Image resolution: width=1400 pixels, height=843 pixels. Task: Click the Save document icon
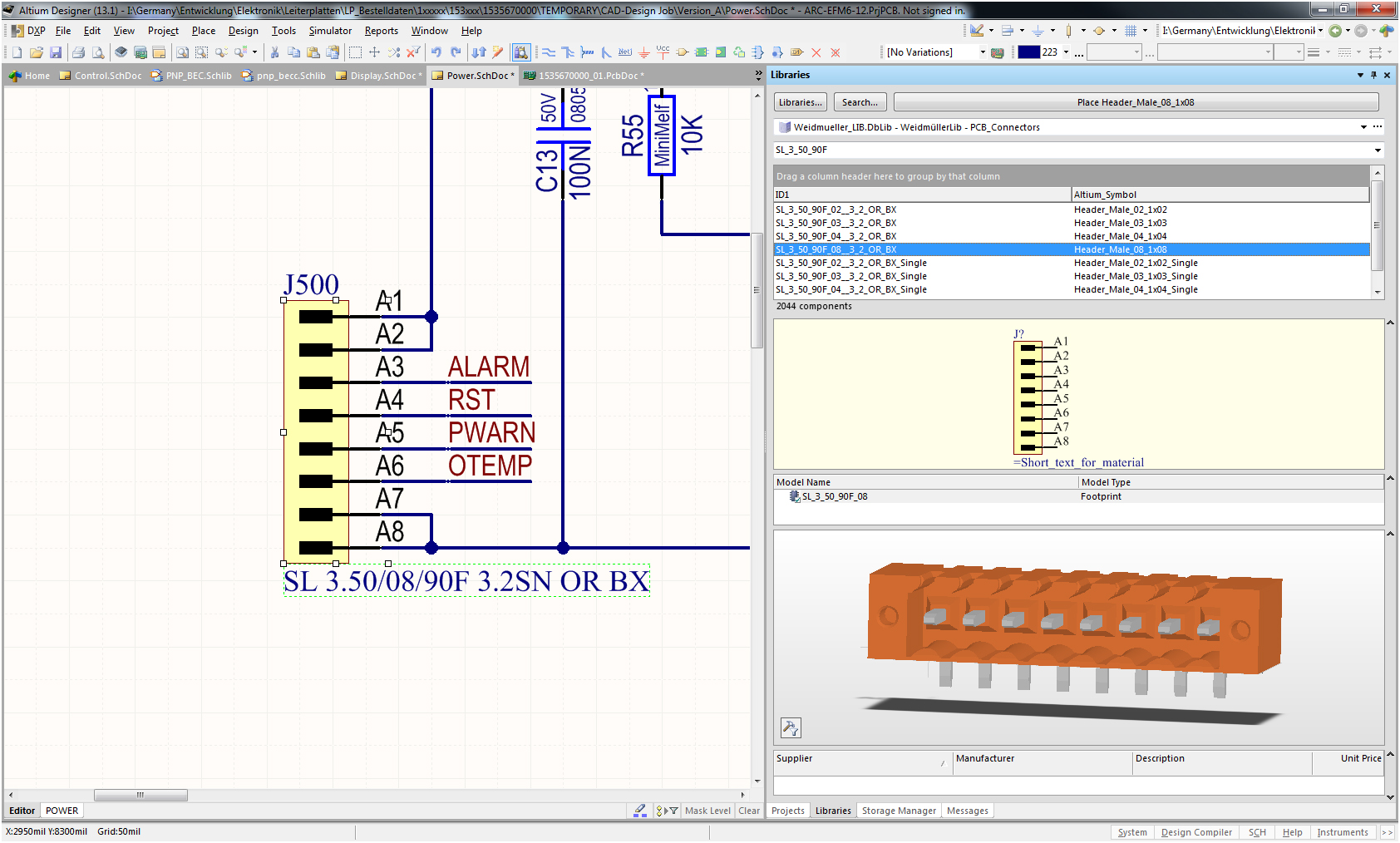(x=56, y=52)
